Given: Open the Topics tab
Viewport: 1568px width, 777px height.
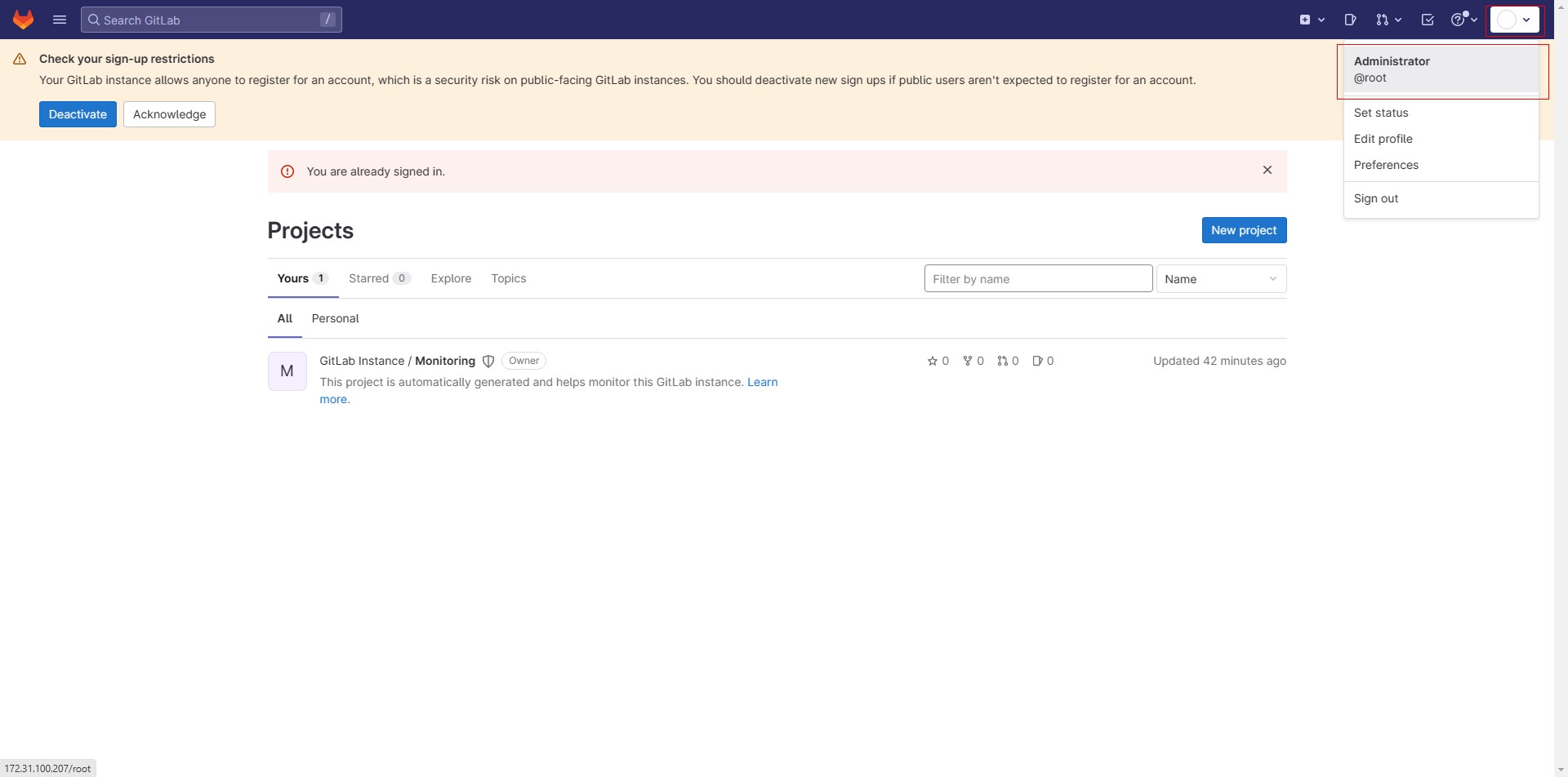Looking at the screenshot, I should (x=508, y=278).
